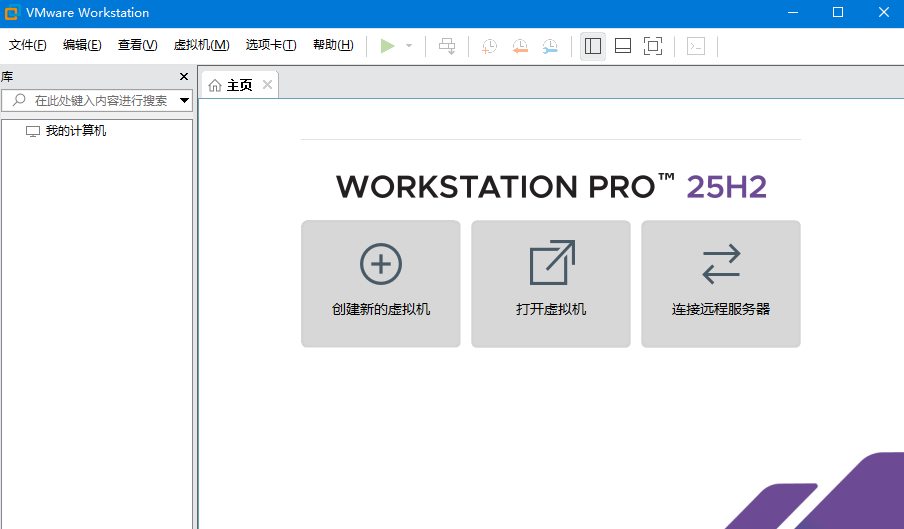The width and height of the screenshot is (904, 529).
Task: Click the send Ctrl+Alt+Del toolbar icon
Action: coord(447,46)
